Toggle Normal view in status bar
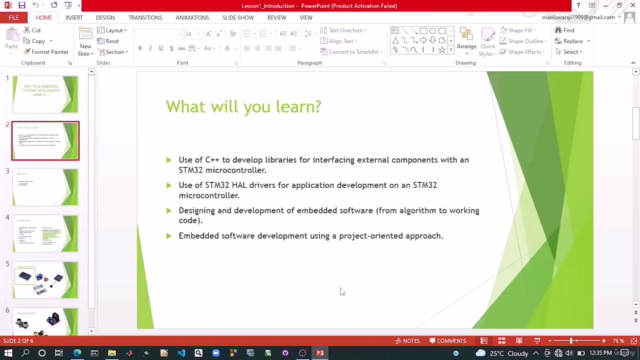 click(x=484, y=340)
